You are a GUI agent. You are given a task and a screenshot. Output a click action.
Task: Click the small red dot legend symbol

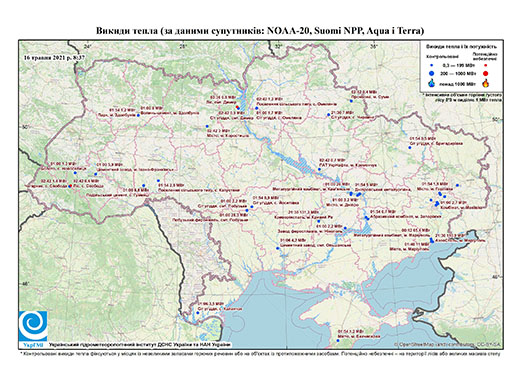coord(486,65)
